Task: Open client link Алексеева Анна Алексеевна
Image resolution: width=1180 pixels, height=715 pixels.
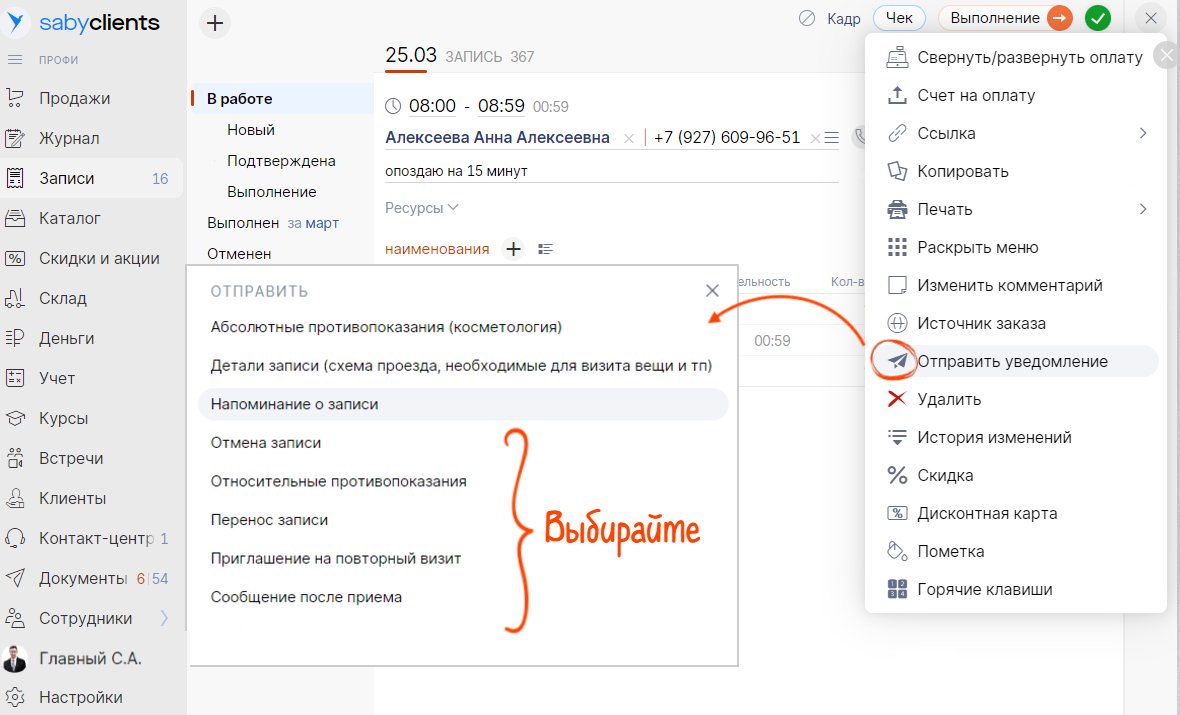Action: click(497, 137)
